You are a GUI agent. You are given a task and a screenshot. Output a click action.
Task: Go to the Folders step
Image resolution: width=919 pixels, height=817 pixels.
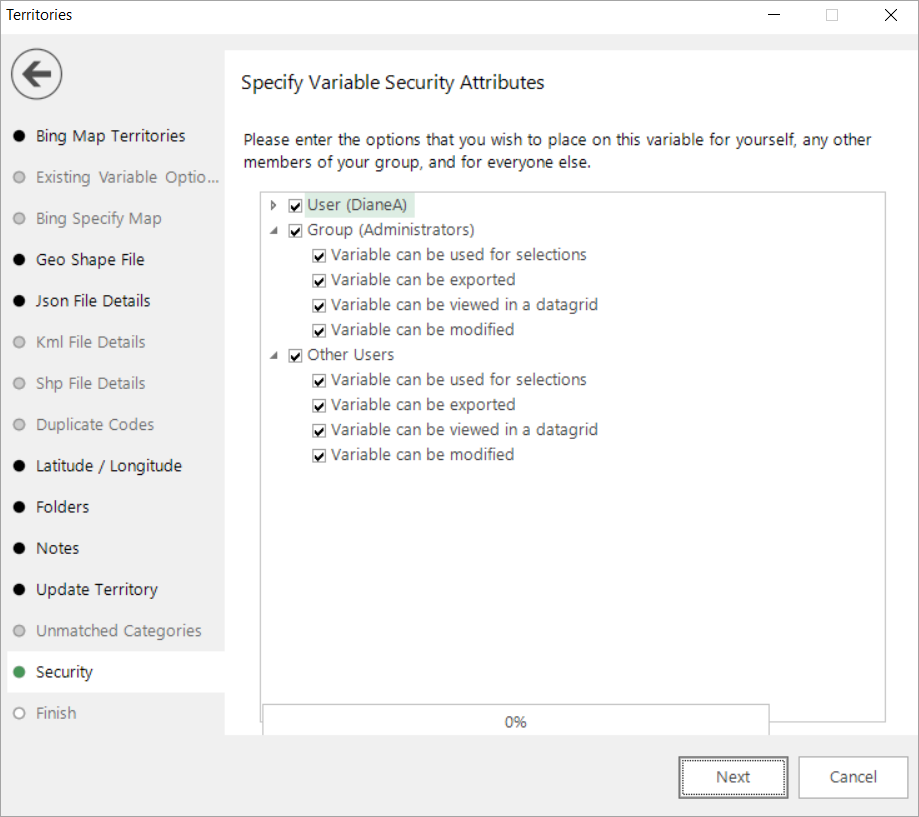[x=62, y=507]
